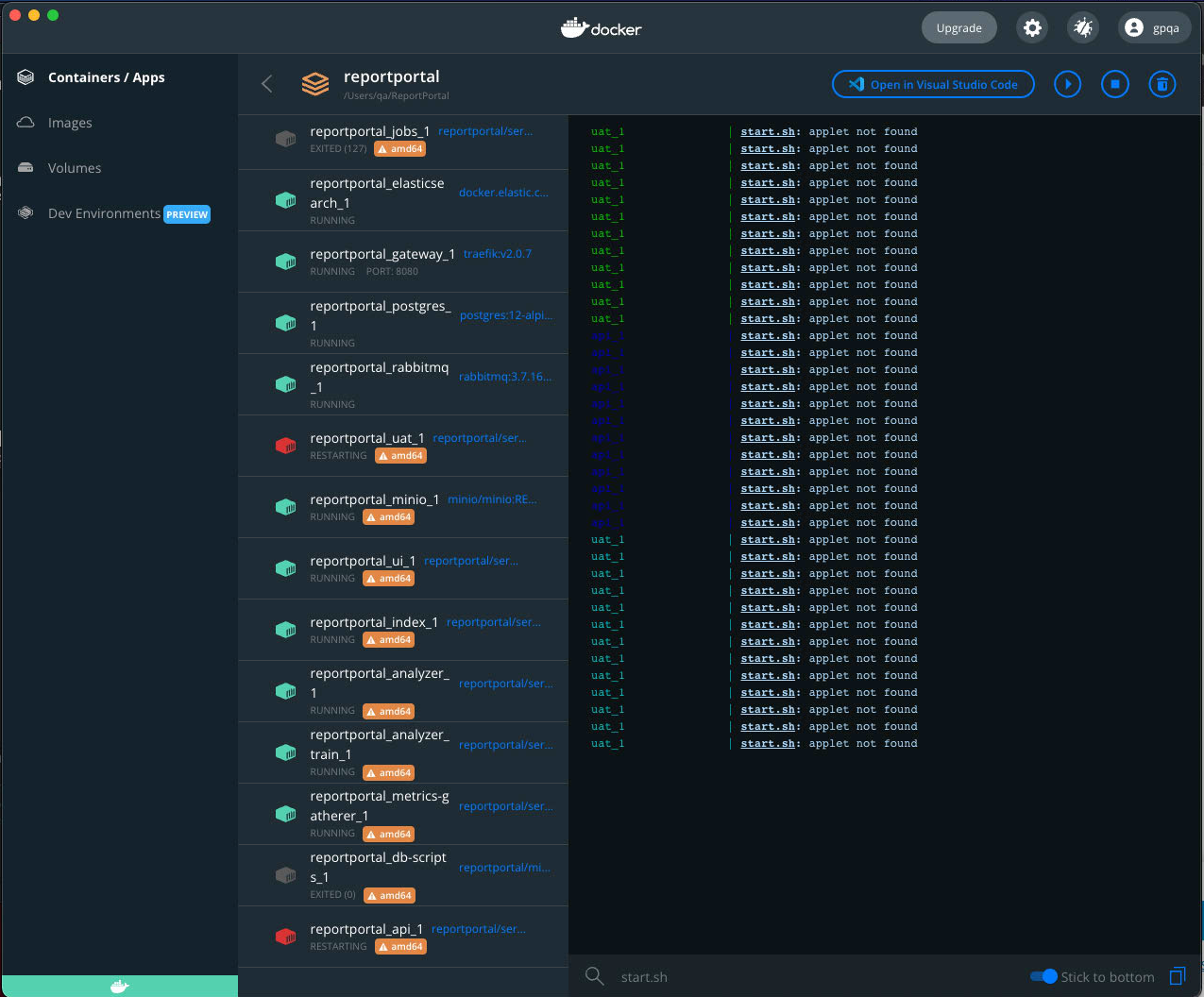This screenshot has width=1204, height=997.
Task: Select red reportportal_uat_1 container icon
Action: (x=285, y=446)
